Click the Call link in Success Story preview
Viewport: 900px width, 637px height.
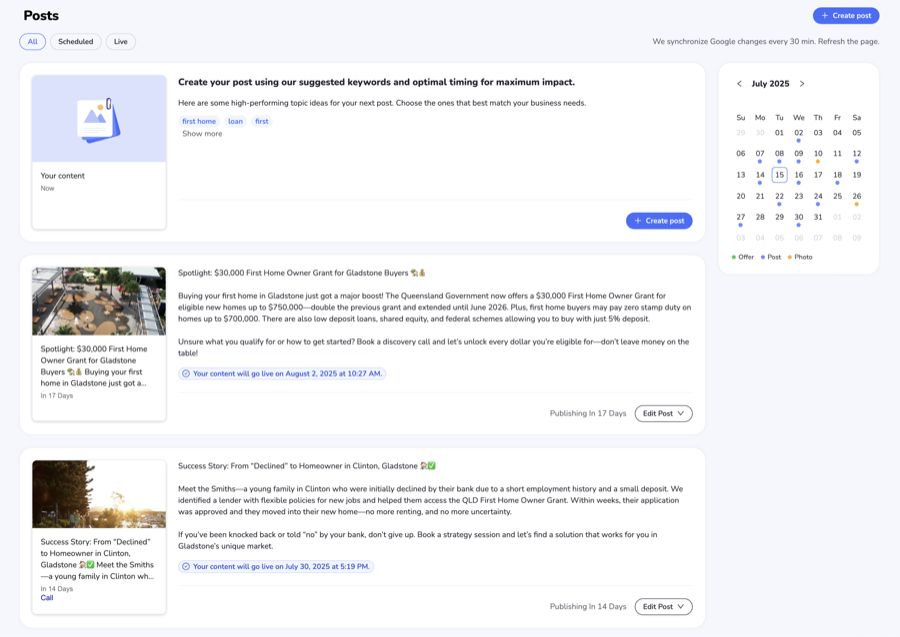[47, 598]
